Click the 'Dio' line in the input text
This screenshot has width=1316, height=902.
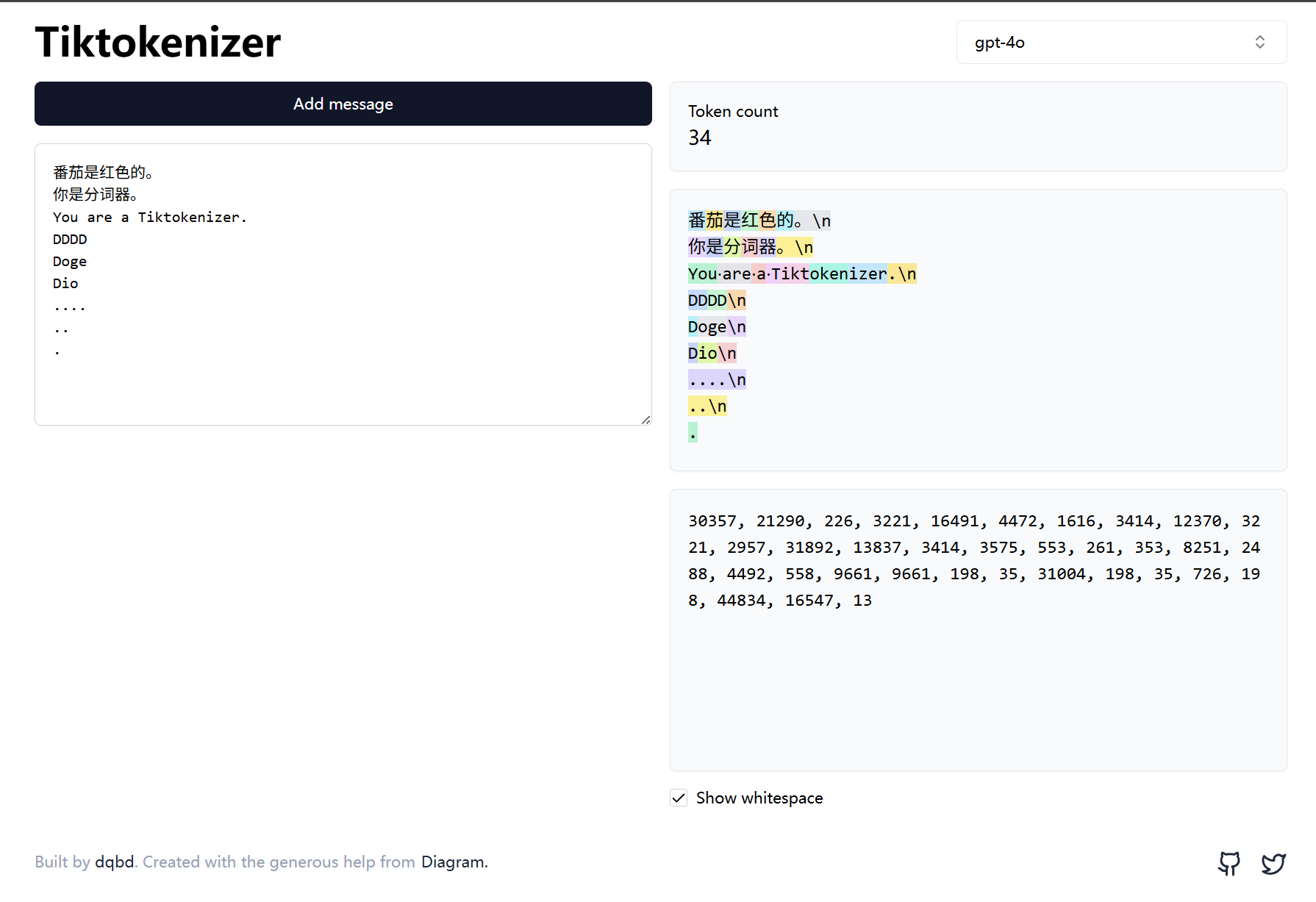(x=65, y=284)
